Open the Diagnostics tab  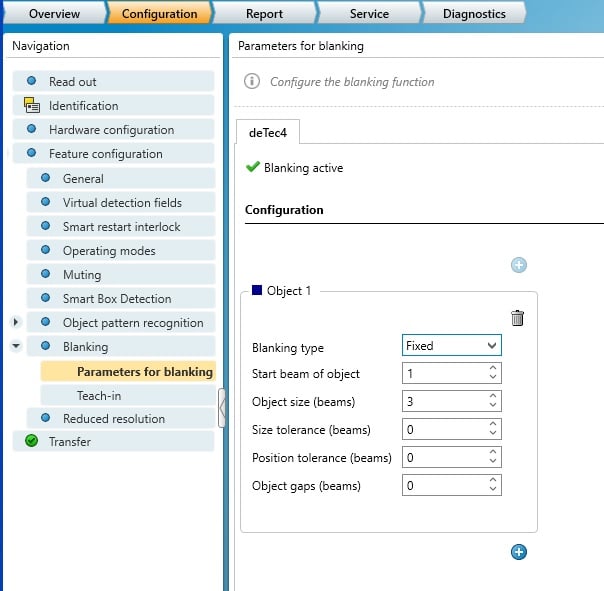(474, 13)
